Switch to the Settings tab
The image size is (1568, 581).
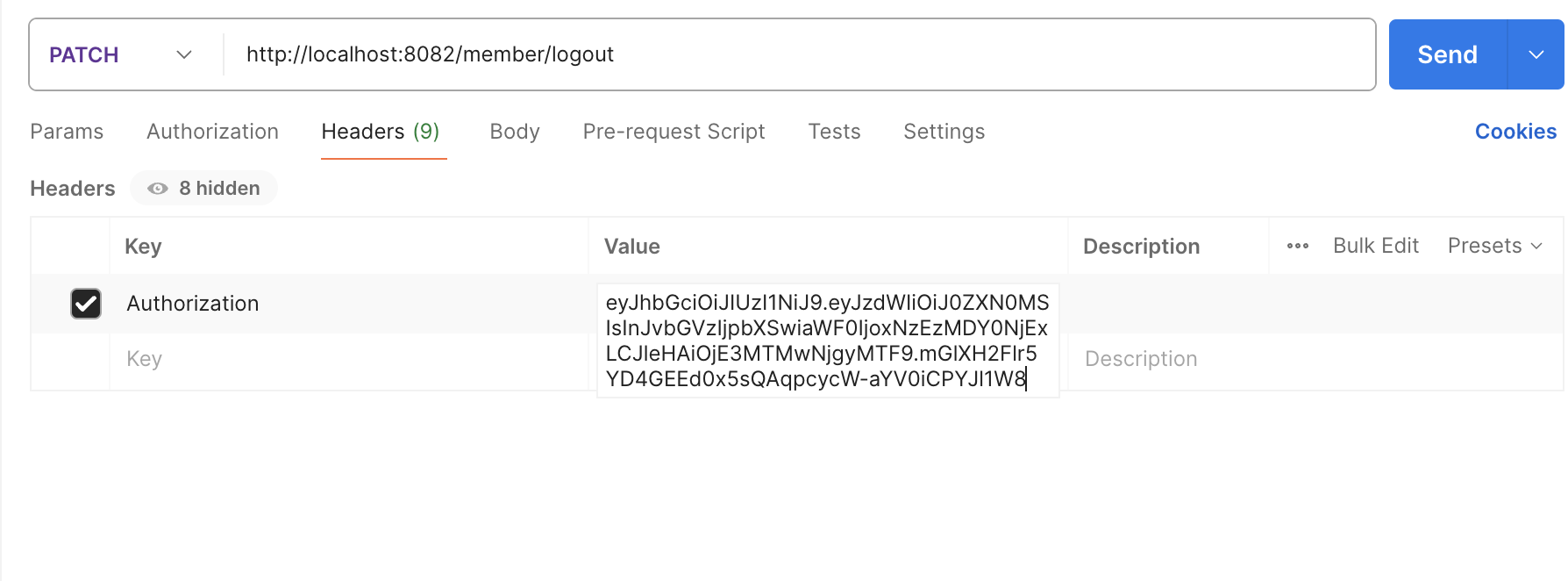point(944,132)
